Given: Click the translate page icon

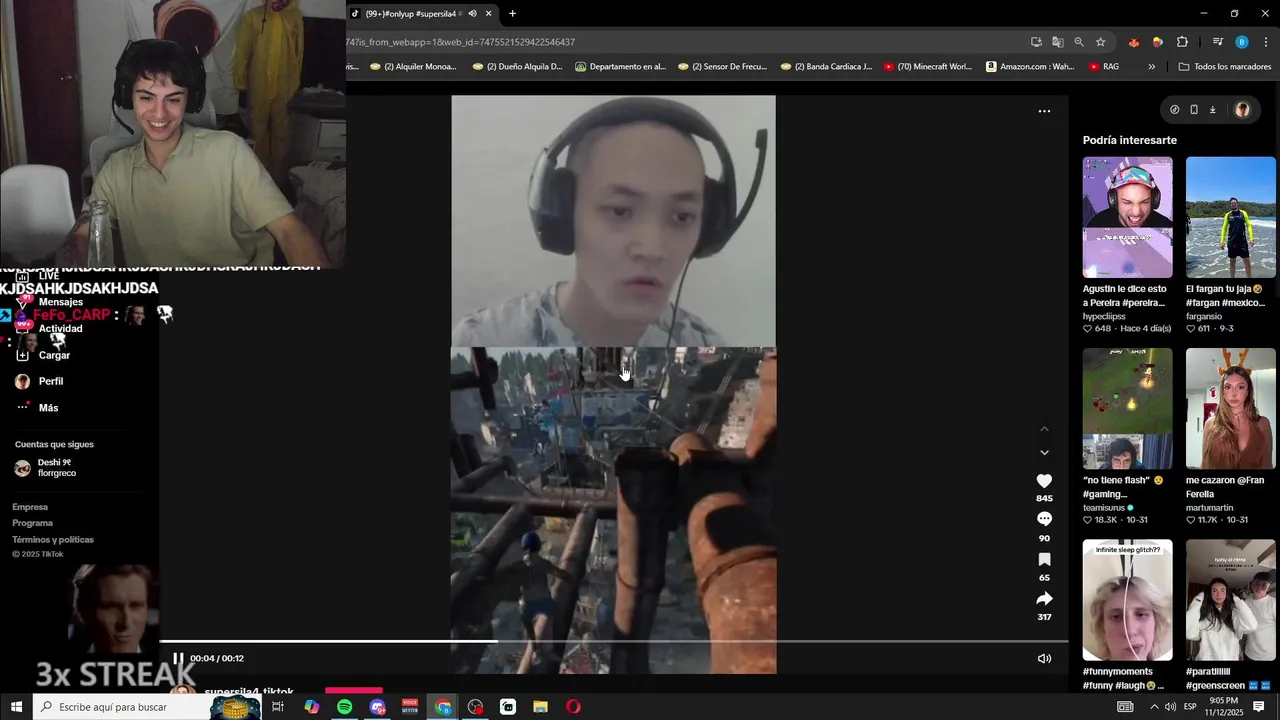Looking at the screenshot, I should [1057, 42].
